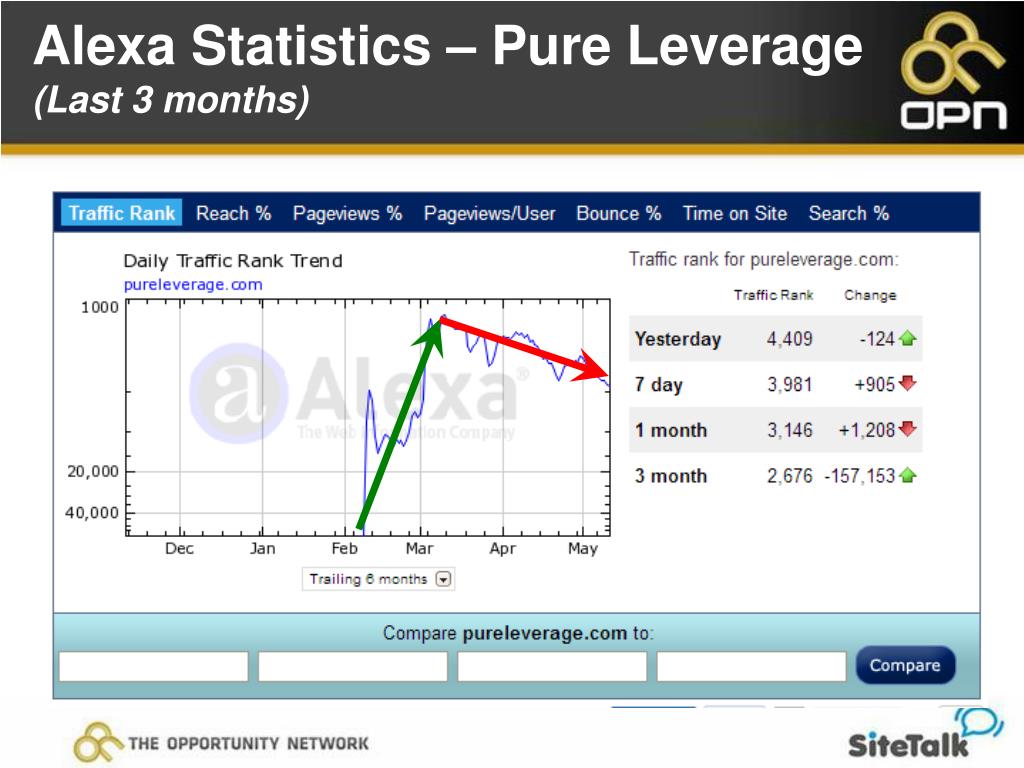Open the Trailing 6 months dropdown
The width and height of the screenshot is (1024, 768).
[x=378, y=579]
